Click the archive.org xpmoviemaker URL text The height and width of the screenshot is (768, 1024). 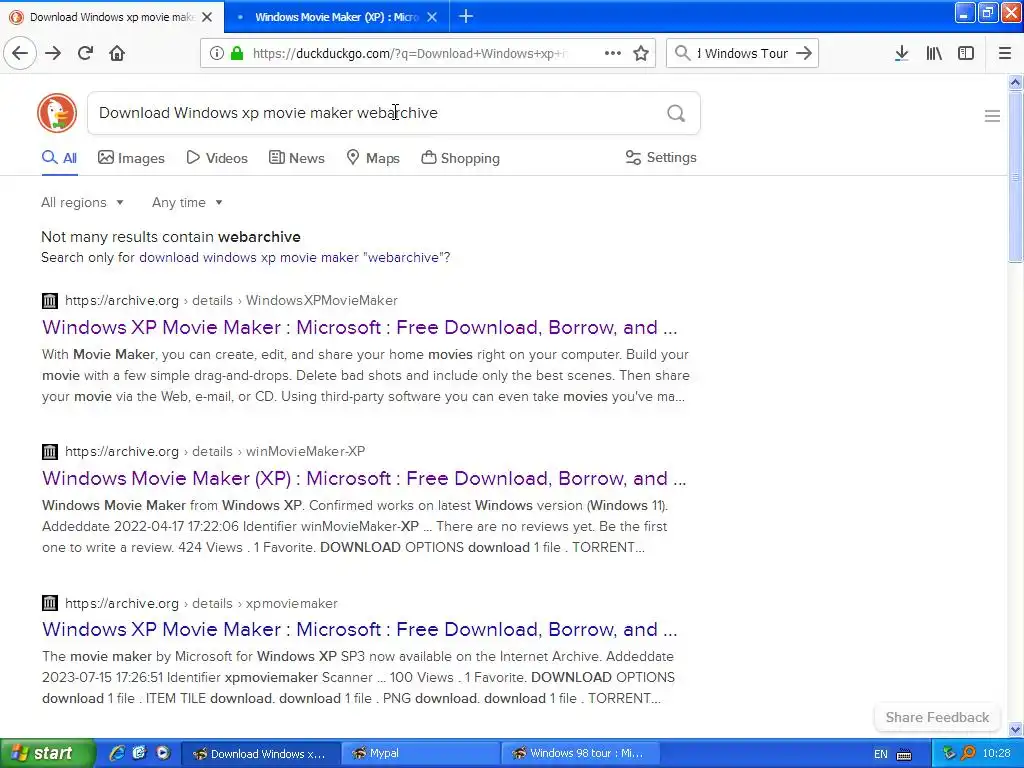point(201,603)
